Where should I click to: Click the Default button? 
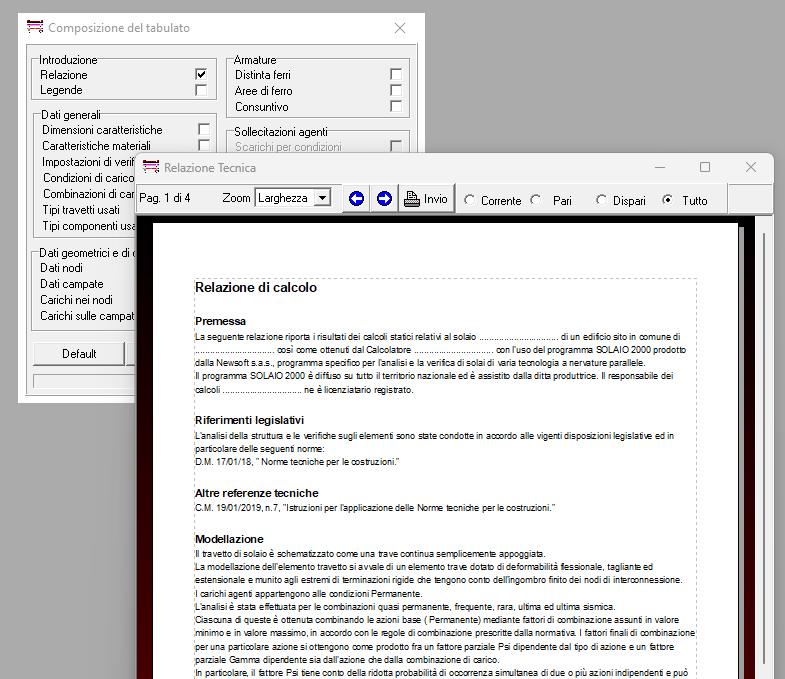coord(79,354)
